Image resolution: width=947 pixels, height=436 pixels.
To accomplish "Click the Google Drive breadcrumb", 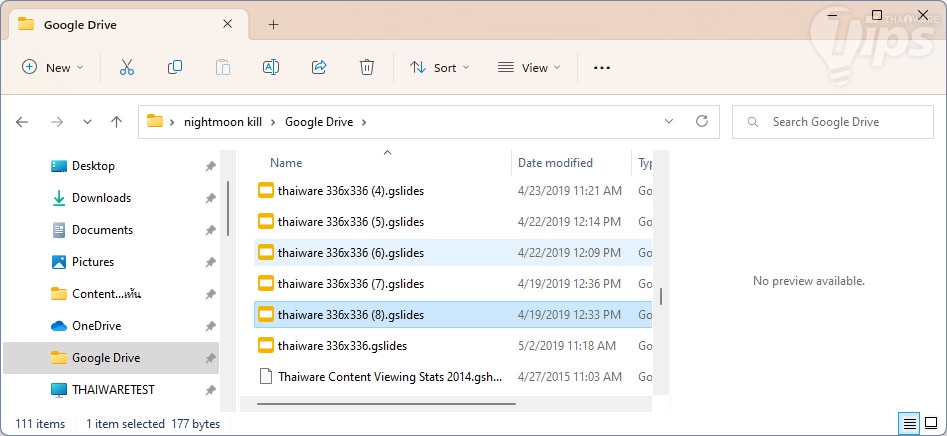I will click(x=319, y=122).
